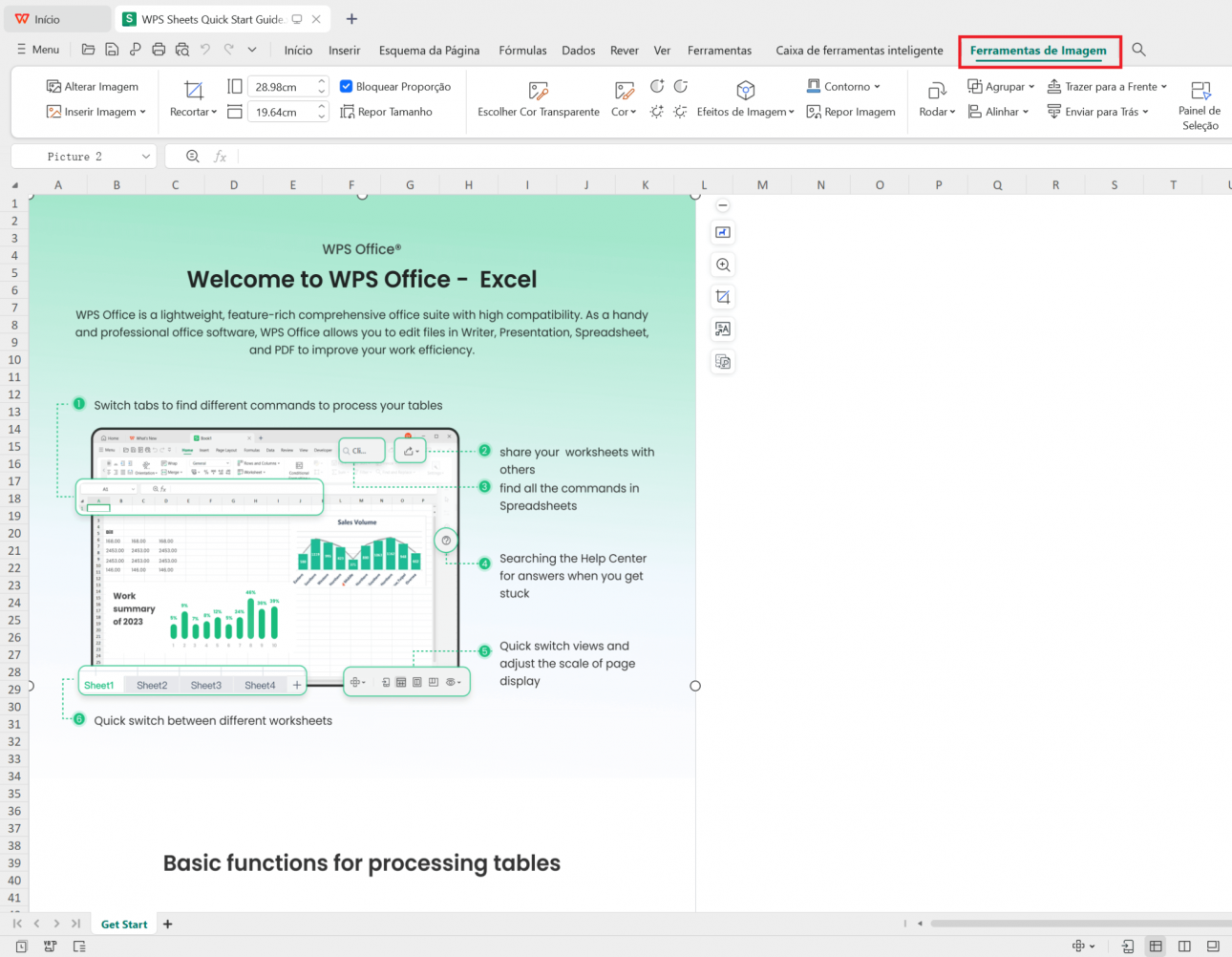Open the Trazer para a Frente dropdown
1232x957 pixels.
click(1107, 86)
